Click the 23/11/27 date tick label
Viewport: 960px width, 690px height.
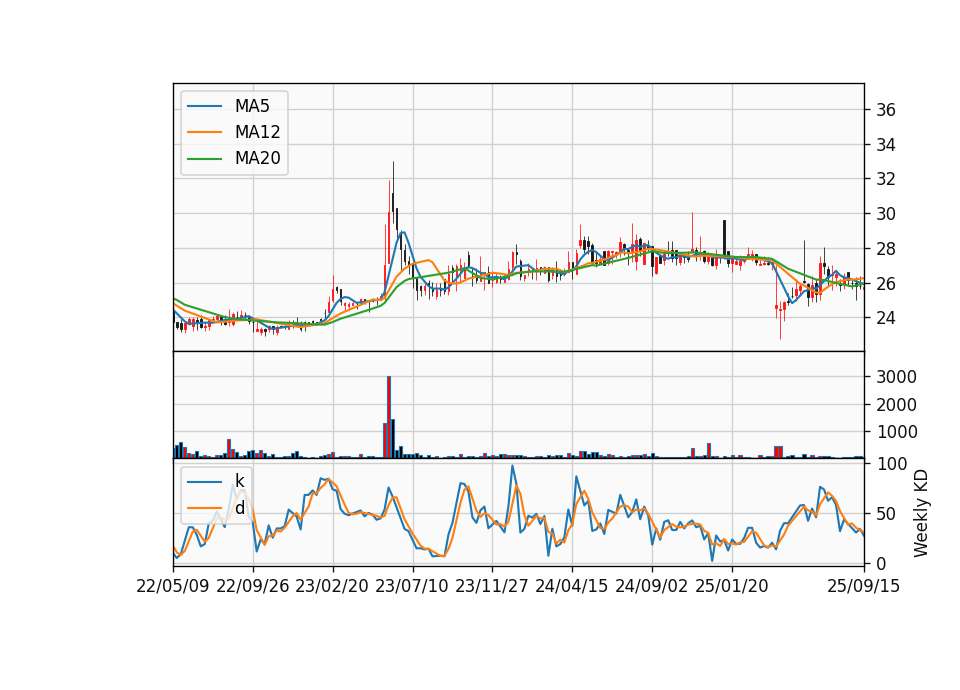coord(492,586)
